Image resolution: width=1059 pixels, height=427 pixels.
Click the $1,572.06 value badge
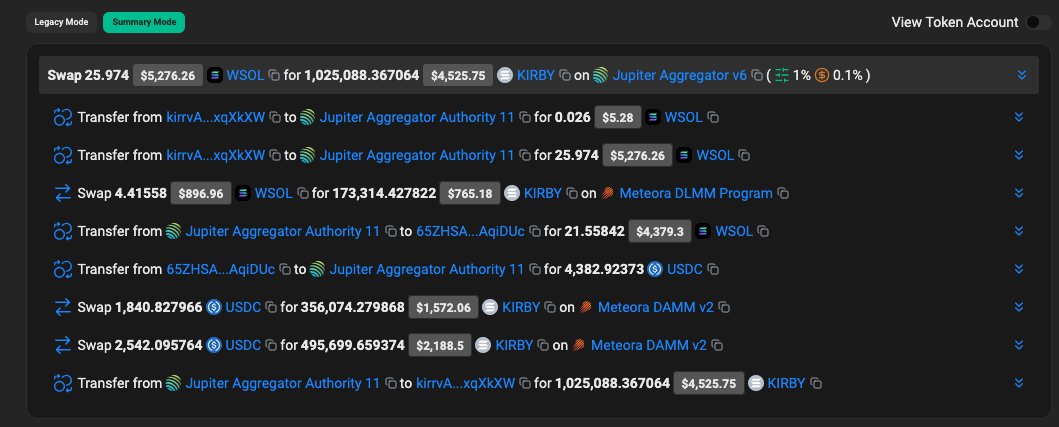pyautogui.click(x=443, y=307)
